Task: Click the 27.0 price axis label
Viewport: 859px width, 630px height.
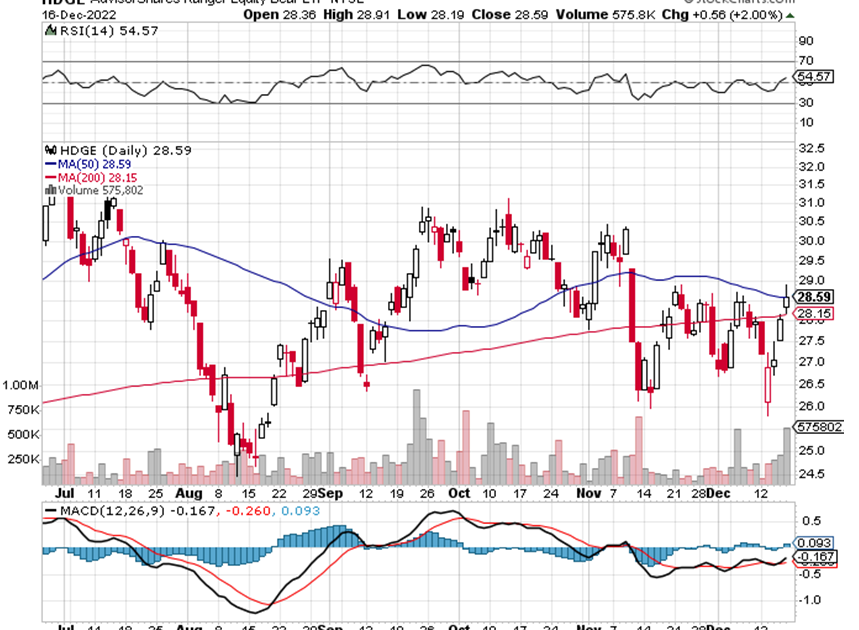Action: coord(811,362)
